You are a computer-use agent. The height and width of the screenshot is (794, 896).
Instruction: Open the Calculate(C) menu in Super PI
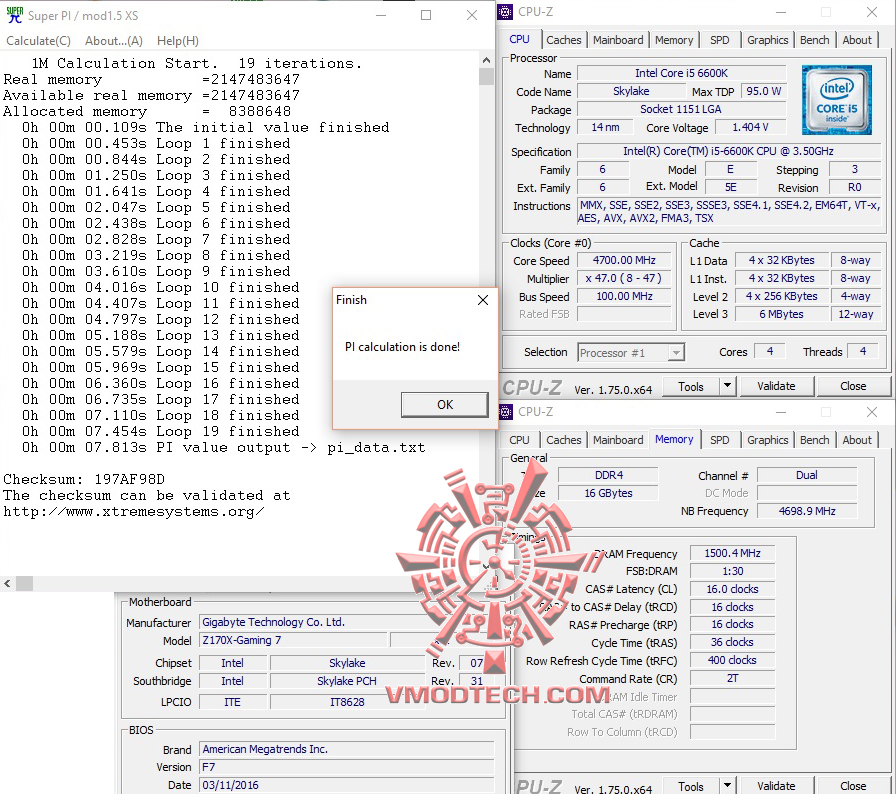coord(38,41)
